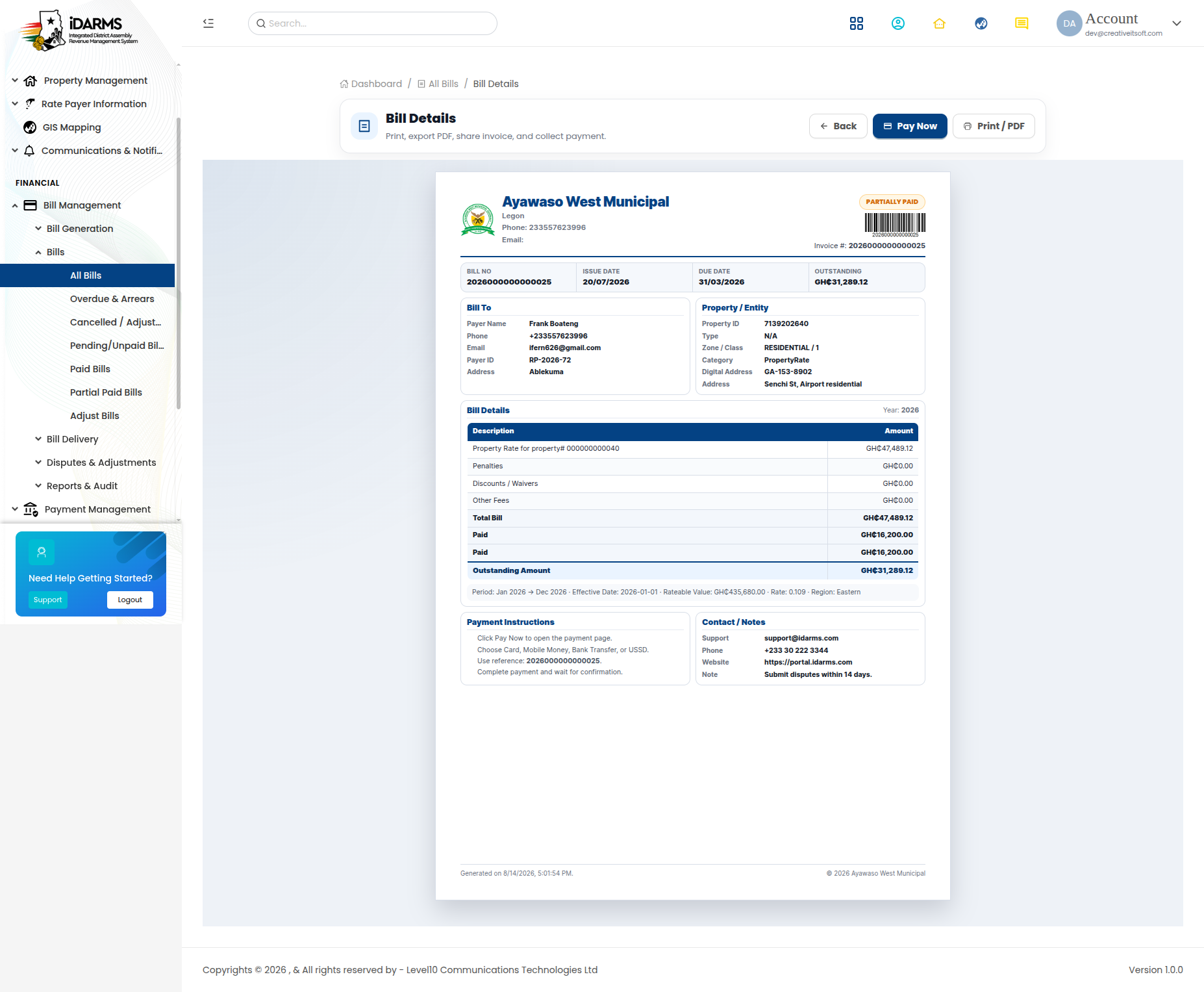The height and width of the screenshot is (992, 1204).
Task: Click the Bill Management card icon
Action: click(31, 205)
